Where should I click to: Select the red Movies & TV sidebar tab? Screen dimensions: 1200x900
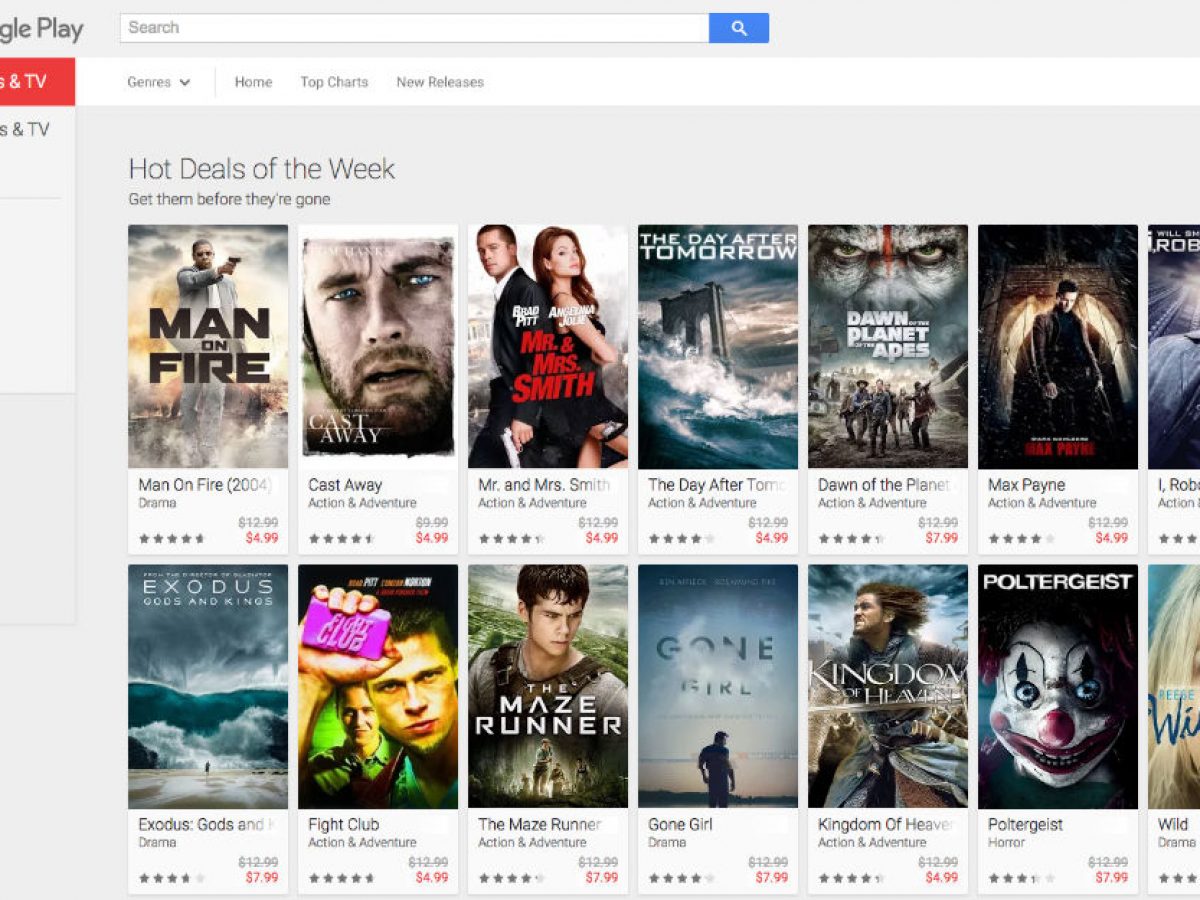(30, 82)
